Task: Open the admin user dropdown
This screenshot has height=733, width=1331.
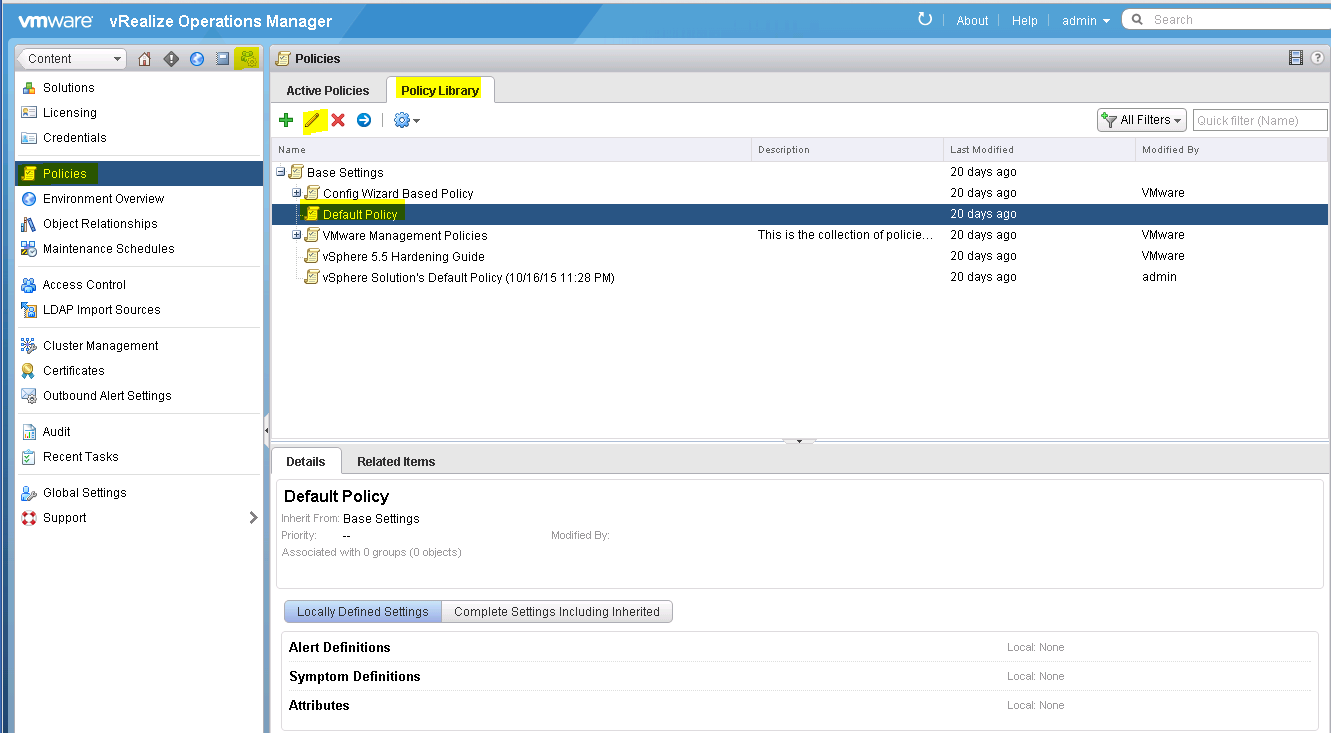Action: pos(1086,20)
